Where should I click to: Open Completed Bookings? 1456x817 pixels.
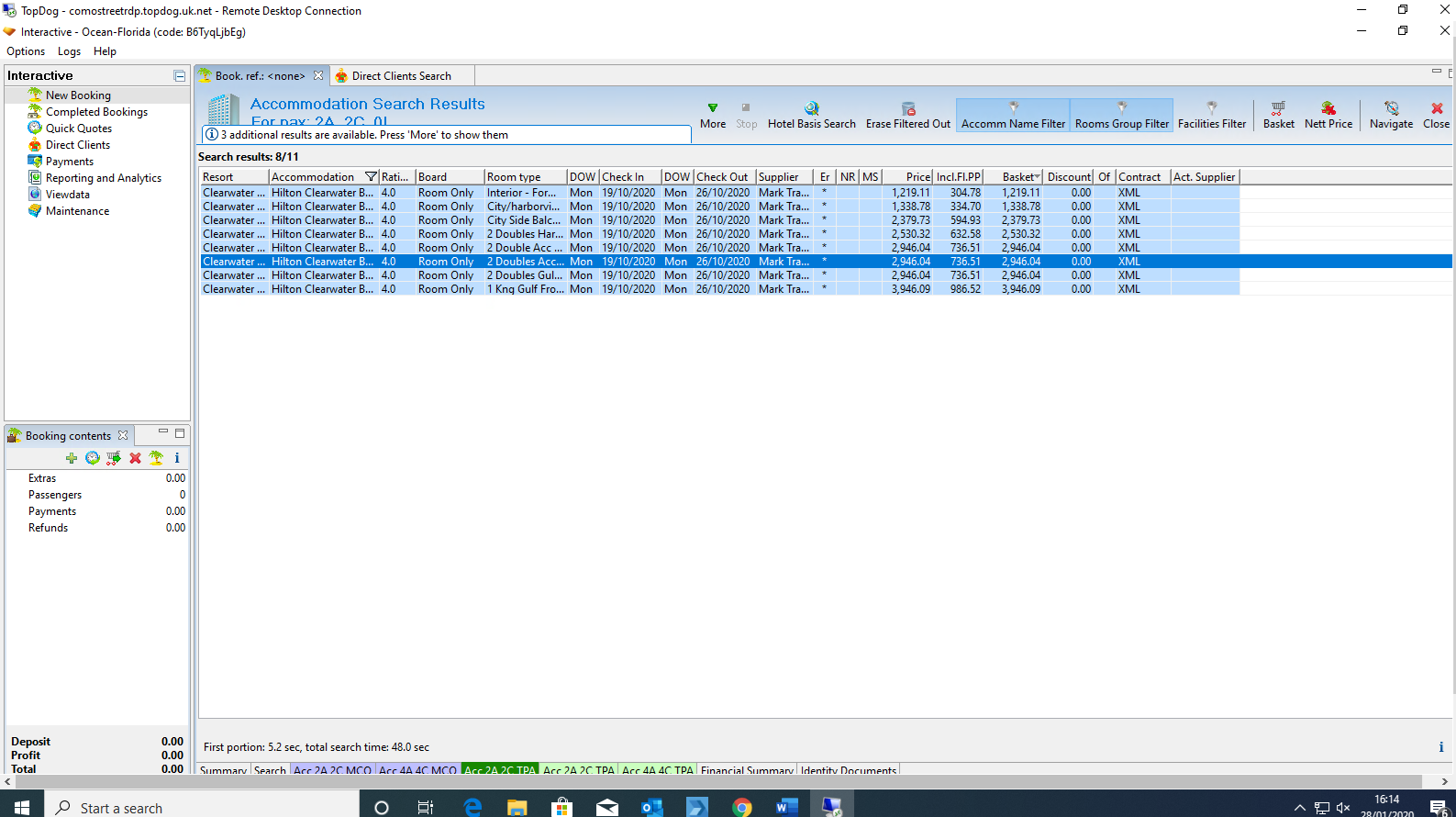pyautogui.click(x=96, y=112)
